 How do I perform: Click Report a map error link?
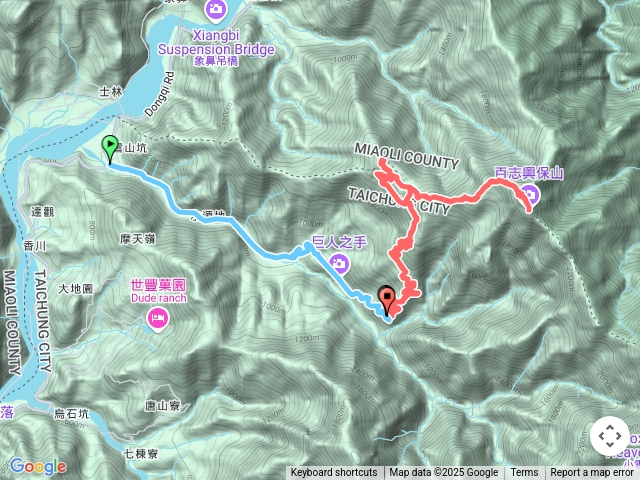click(591, 473)
